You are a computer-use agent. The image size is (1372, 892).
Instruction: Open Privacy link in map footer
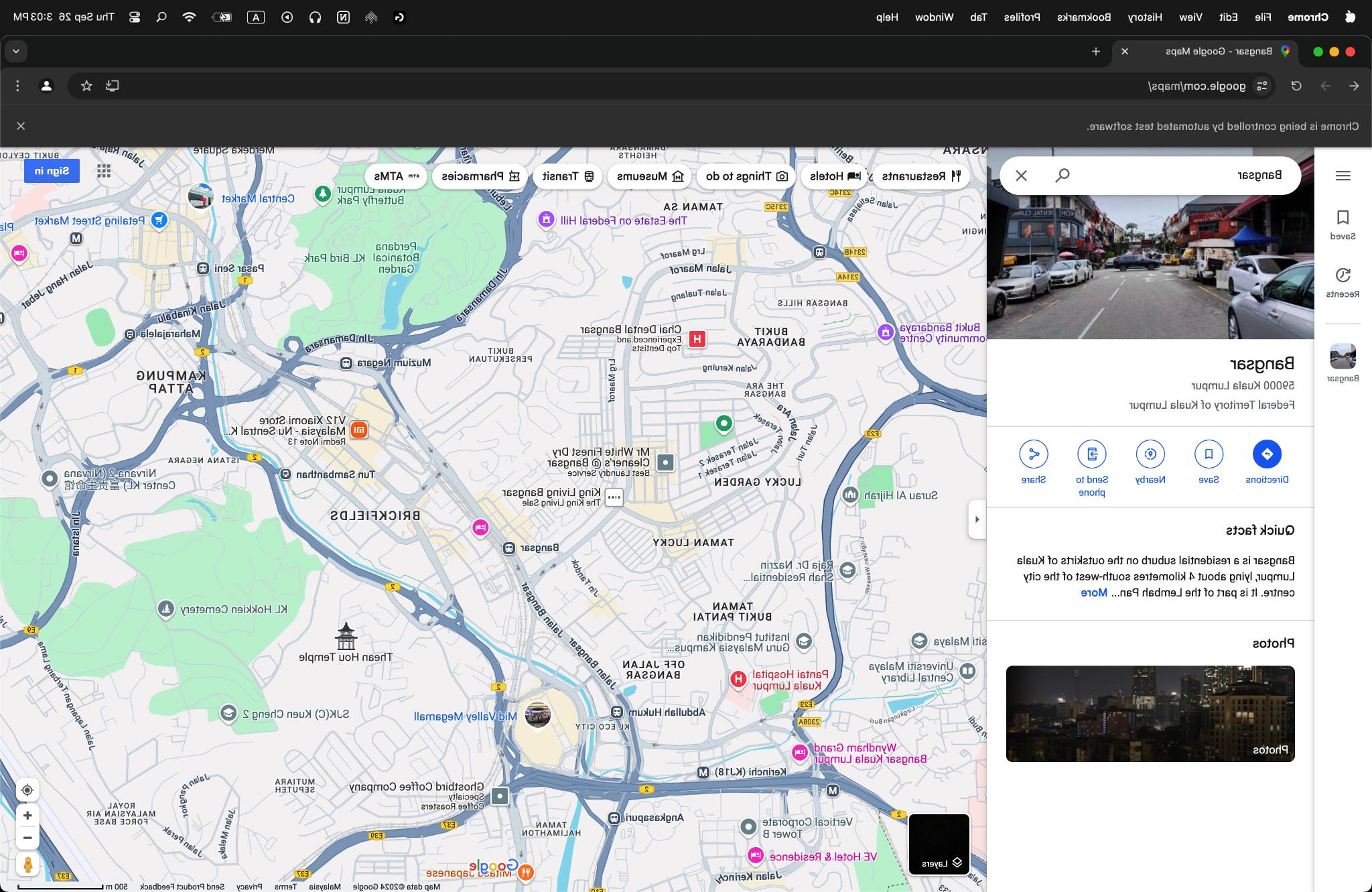249,887
